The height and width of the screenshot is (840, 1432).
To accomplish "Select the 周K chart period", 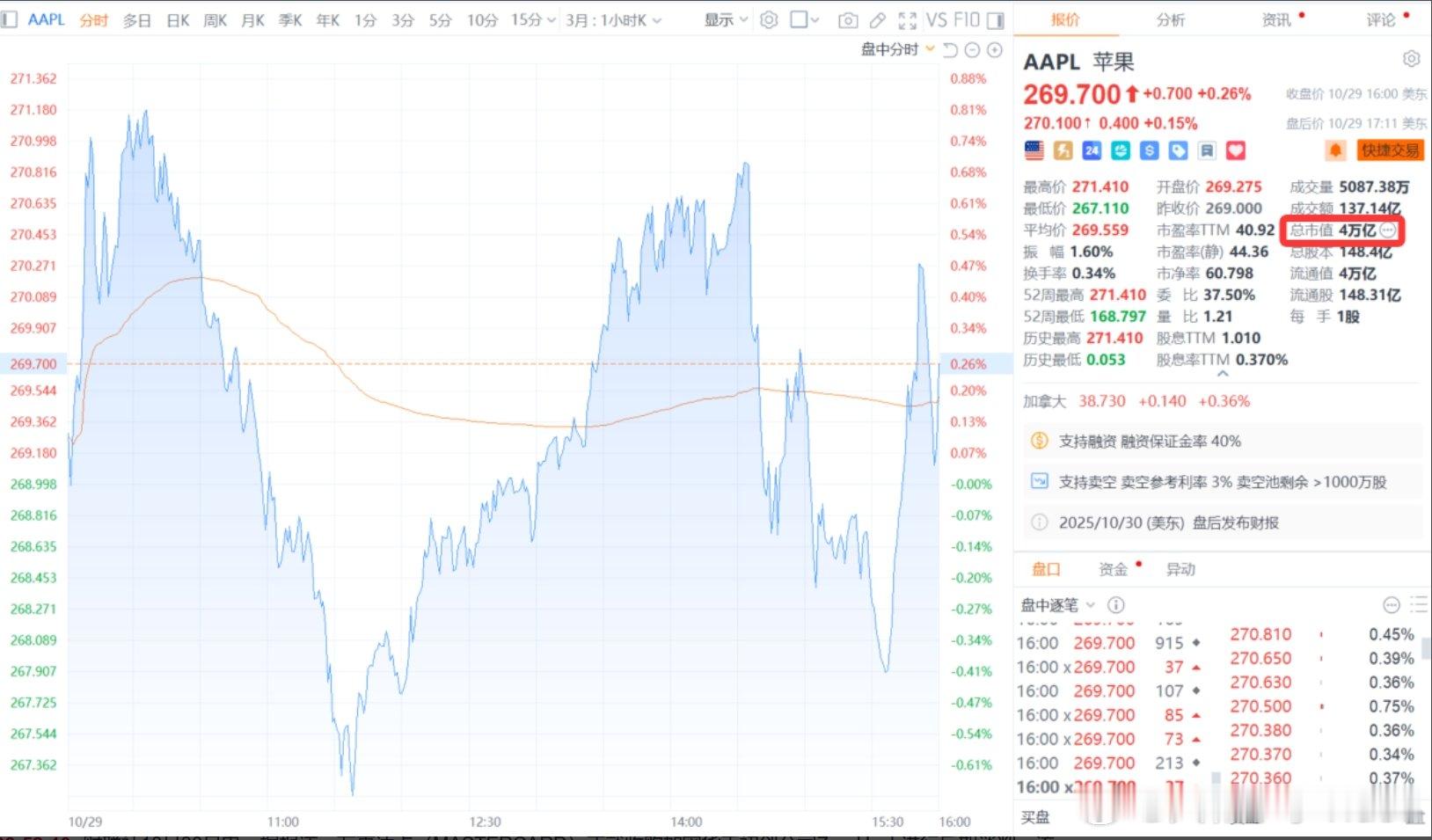I will 216,19.
